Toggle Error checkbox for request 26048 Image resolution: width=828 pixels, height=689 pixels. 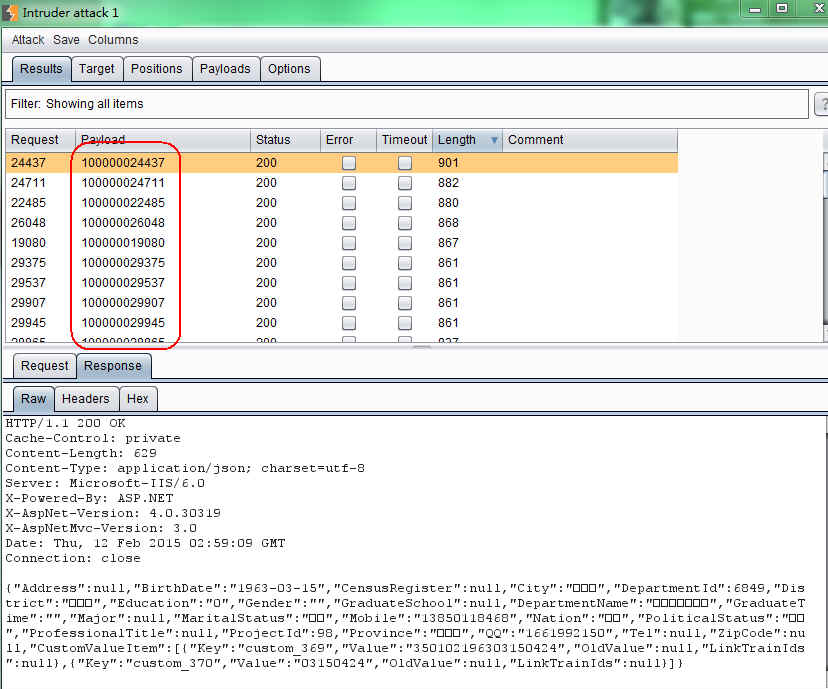(x=349, y=223)
